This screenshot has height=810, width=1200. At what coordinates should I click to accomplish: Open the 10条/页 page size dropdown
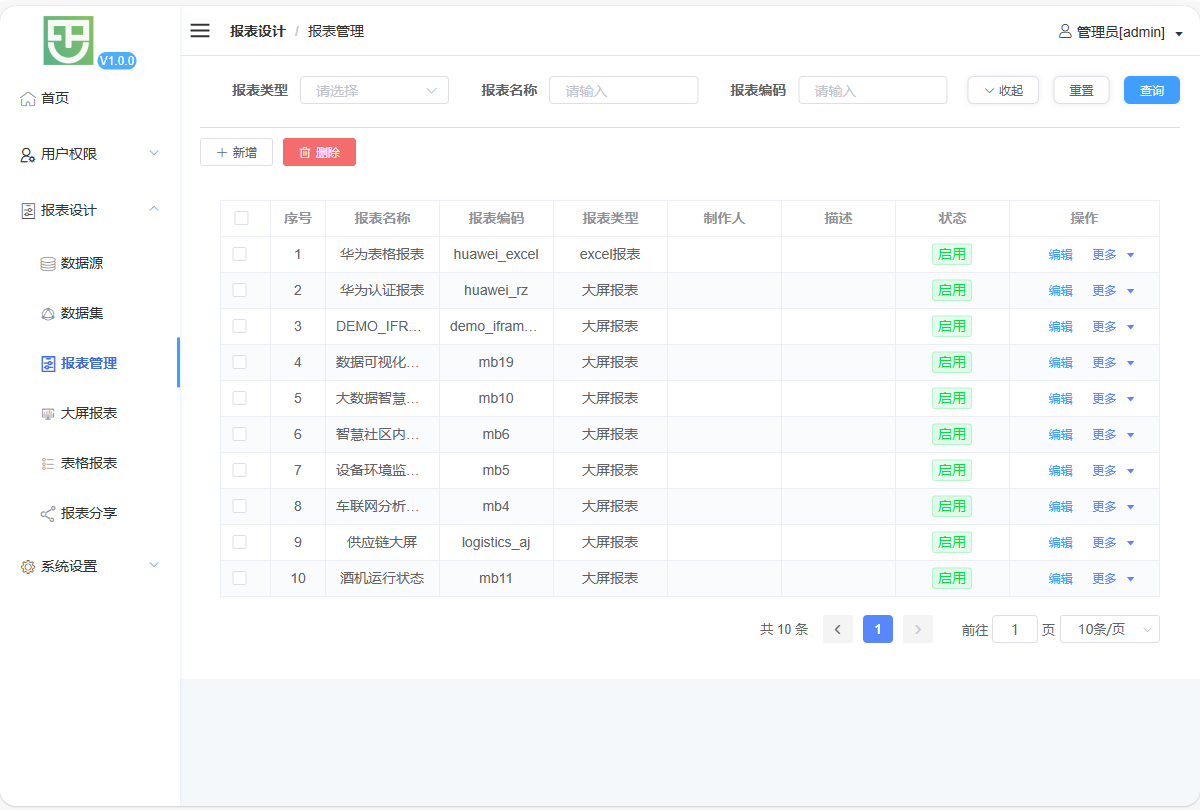tap(1109, 629)
